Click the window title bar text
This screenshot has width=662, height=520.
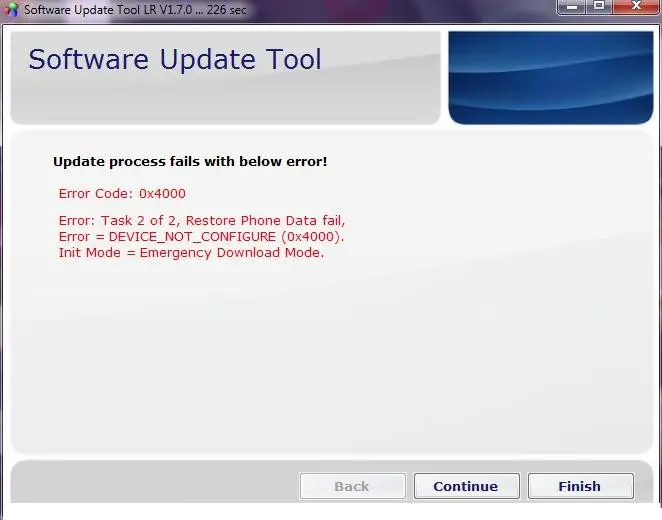click(x=135, y=10)
